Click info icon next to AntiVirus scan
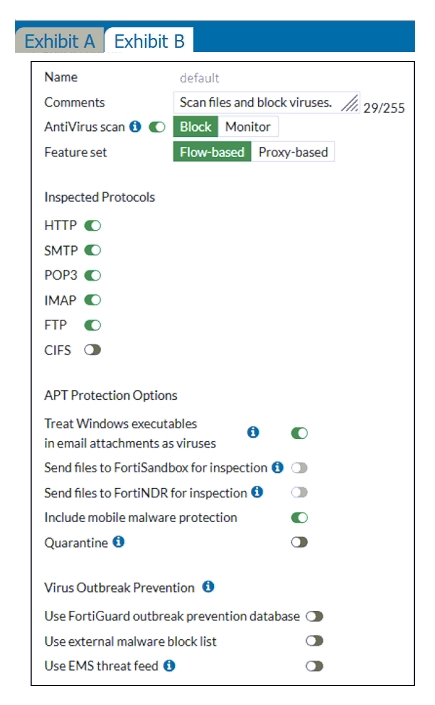This screenshot has width=435, height=705. pyautogui.click(x=135, y=127)
